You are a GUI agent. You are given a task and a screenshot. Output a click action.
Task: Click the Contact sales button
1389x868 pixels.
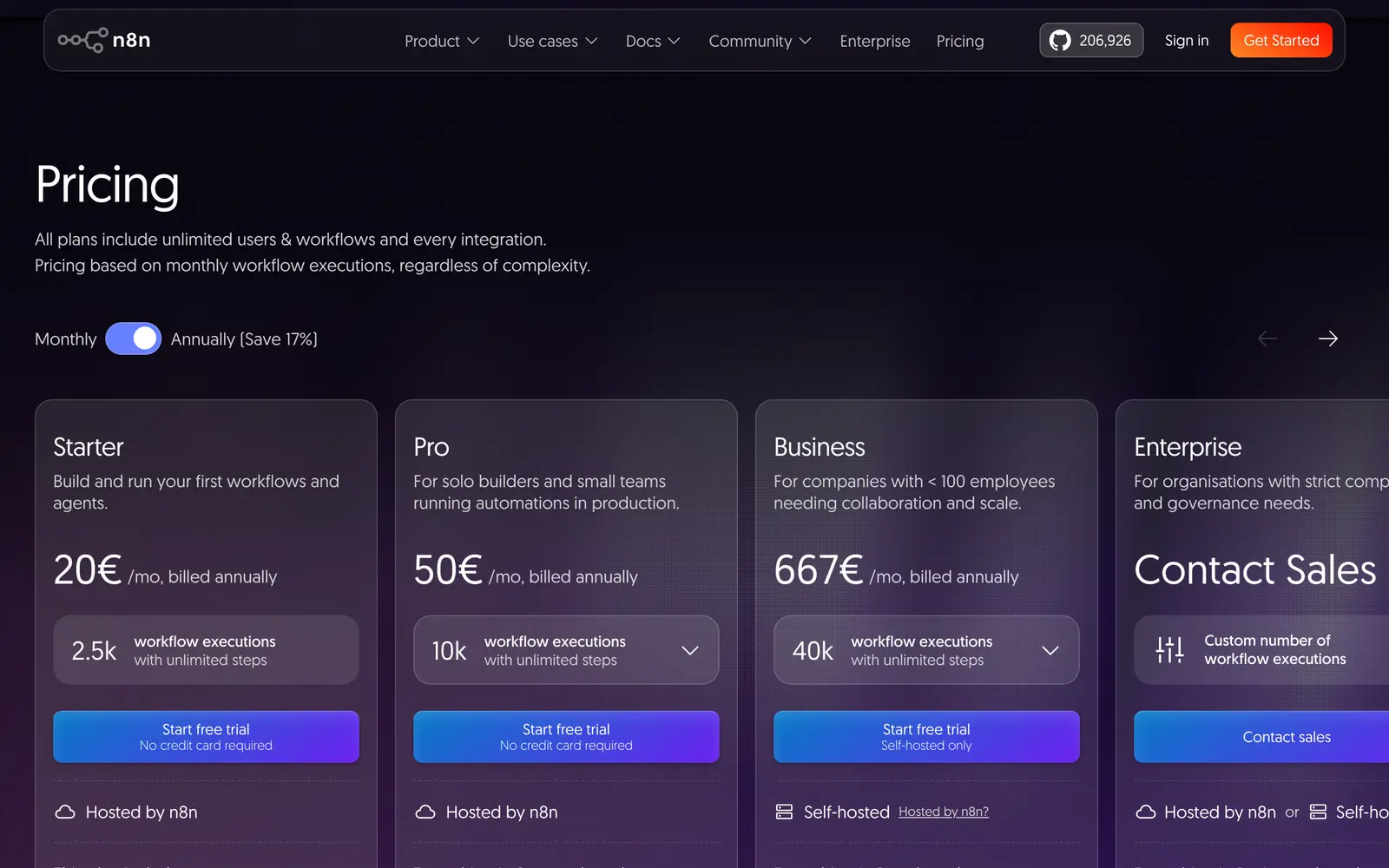[1261, 737]
